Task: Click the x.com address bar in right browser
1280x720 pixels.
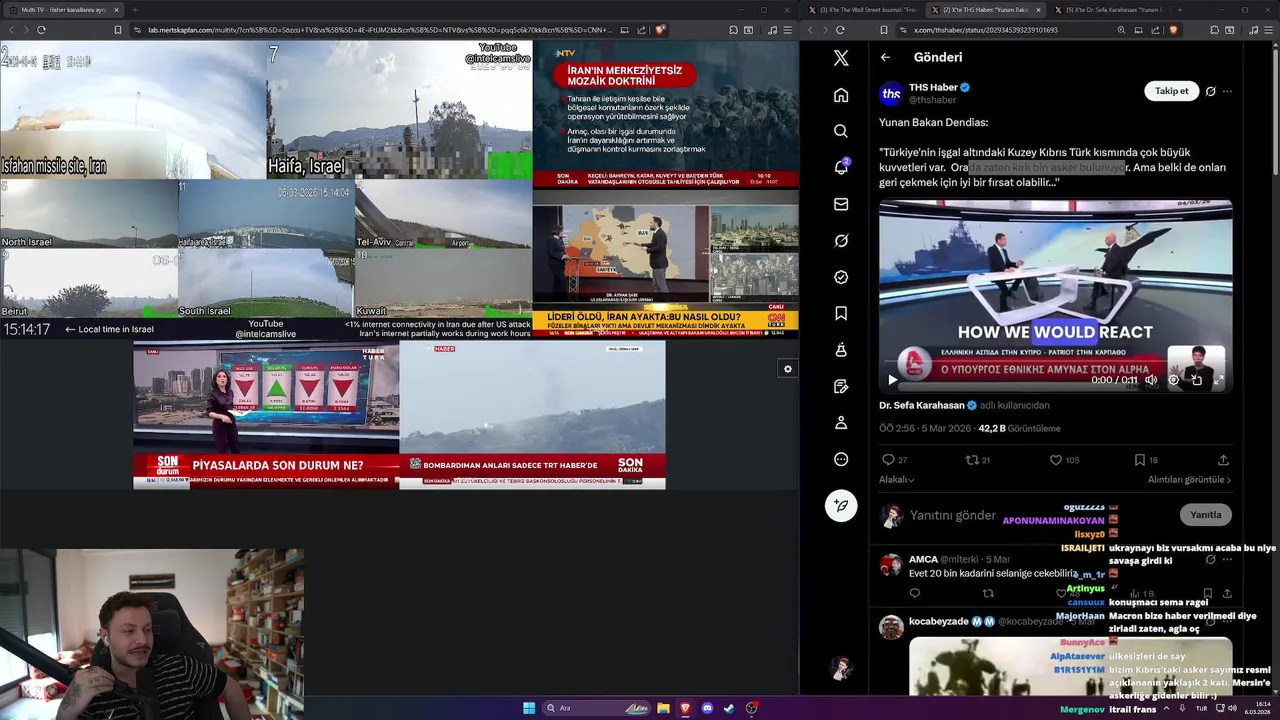Action: (986, 30)
